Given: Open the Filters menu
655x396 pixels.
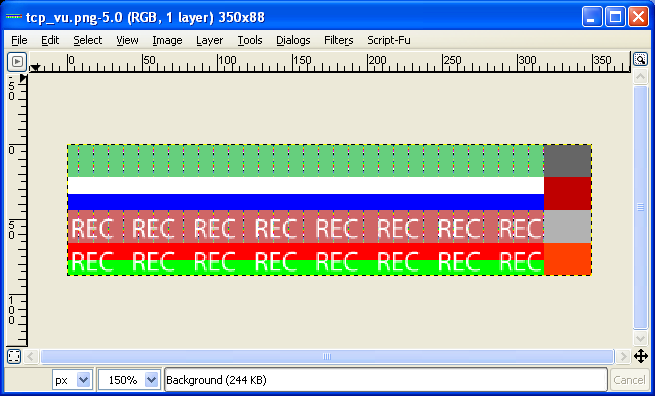Looking at the screenshot, I should pyautogui.click(x=338, y=41).
